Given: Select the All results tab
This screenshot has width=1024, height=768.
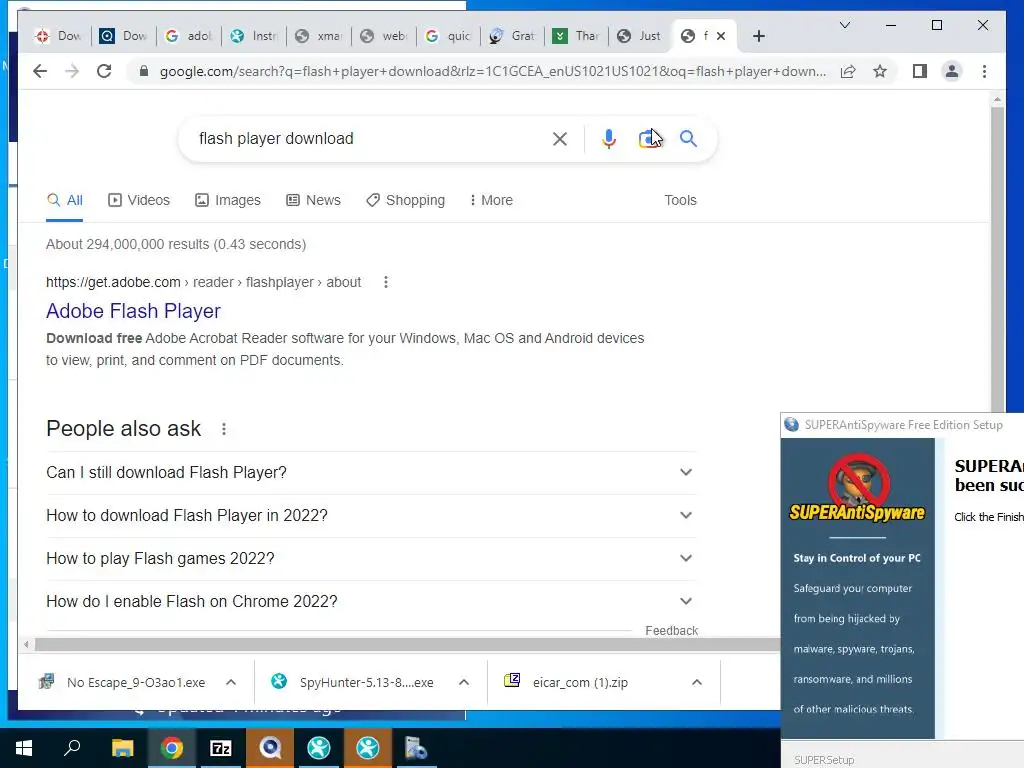Looking at the screenshot, I should [65, 200].
